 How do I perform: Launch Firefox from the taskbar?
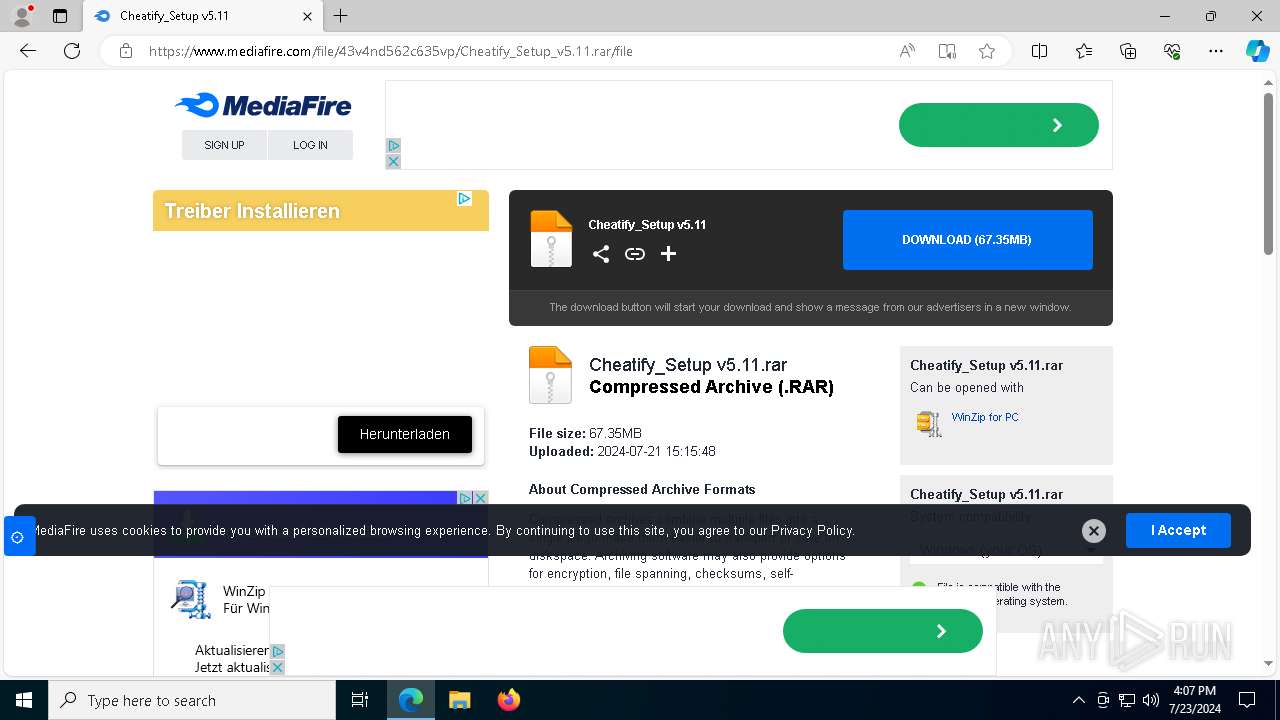[508, 700]
